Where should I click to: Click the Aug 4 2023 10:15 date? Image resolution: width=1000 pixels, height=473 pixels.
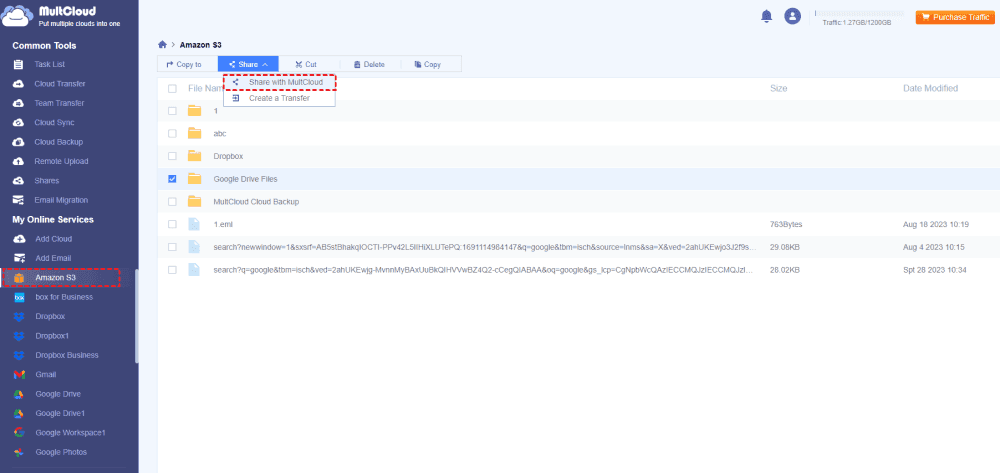point(934,247)
